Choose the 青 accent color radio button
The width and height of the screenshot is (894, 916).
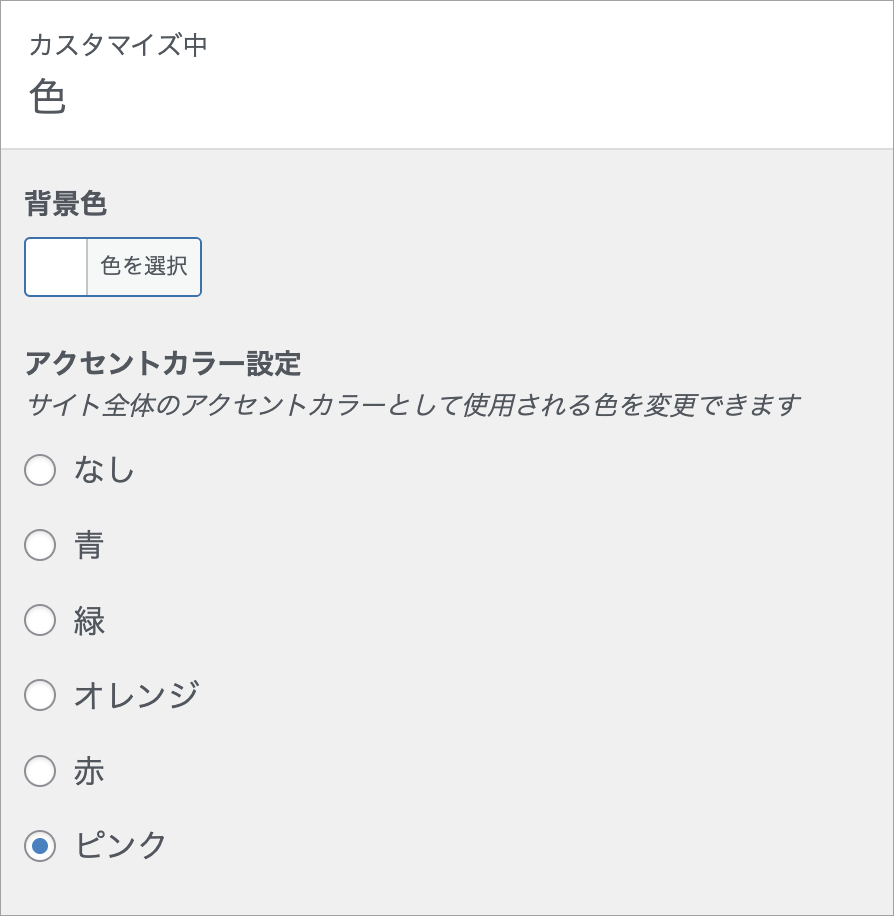[40, 545]
